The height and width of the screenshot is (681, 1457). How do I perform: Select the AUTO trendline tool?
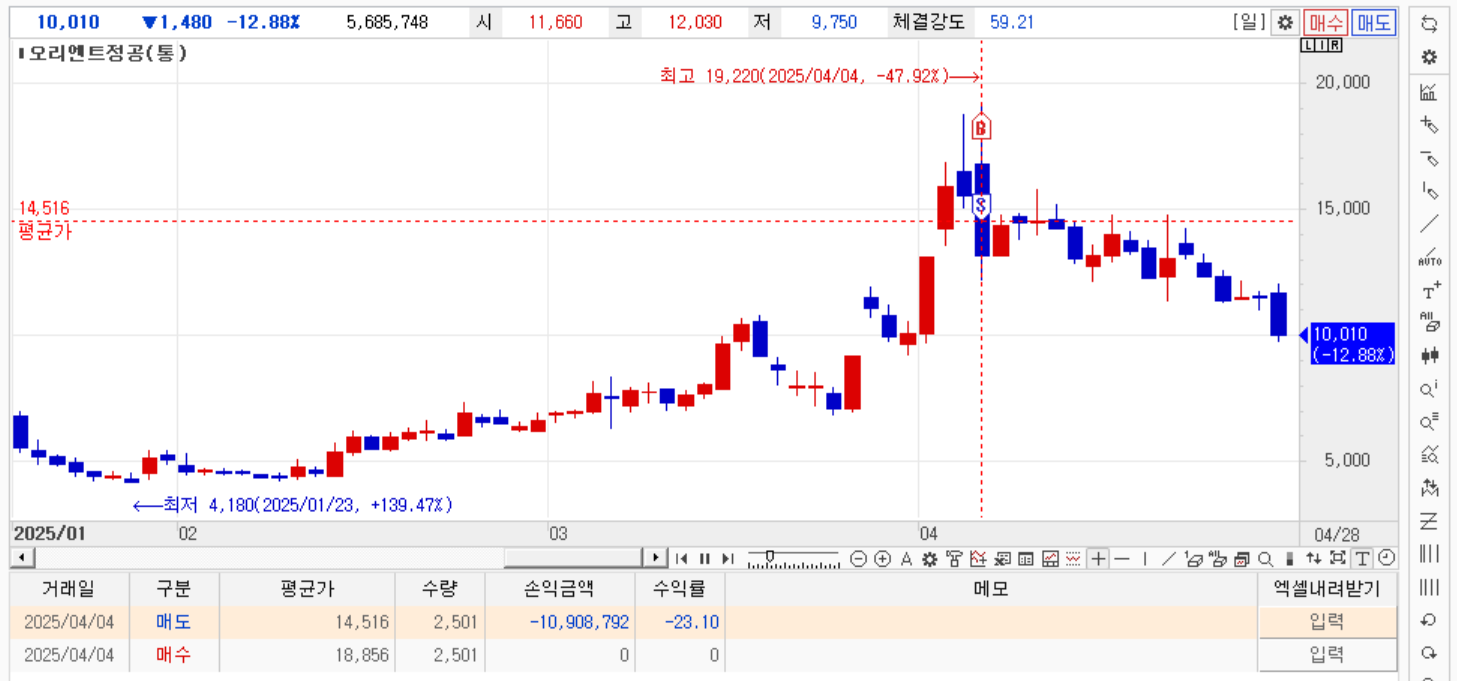(1429, 257)
